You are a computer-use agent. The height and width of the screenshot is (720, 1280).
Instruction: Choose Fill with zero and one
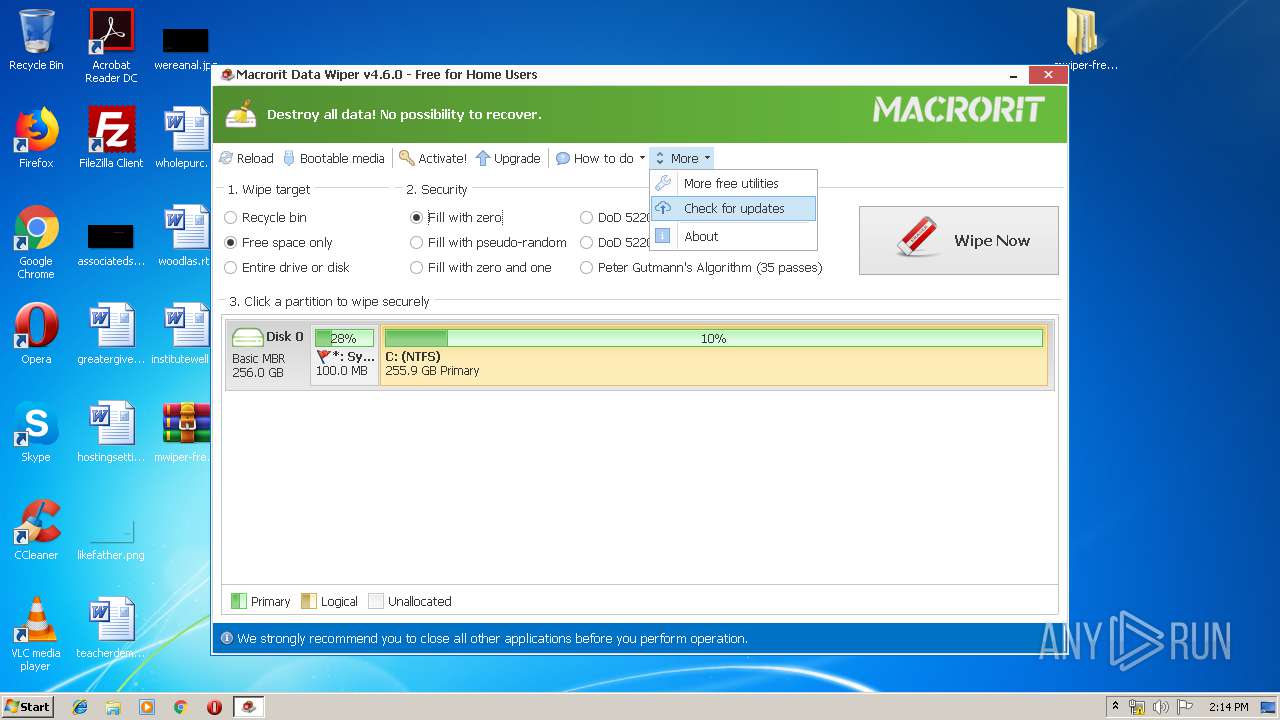(481, 267)
